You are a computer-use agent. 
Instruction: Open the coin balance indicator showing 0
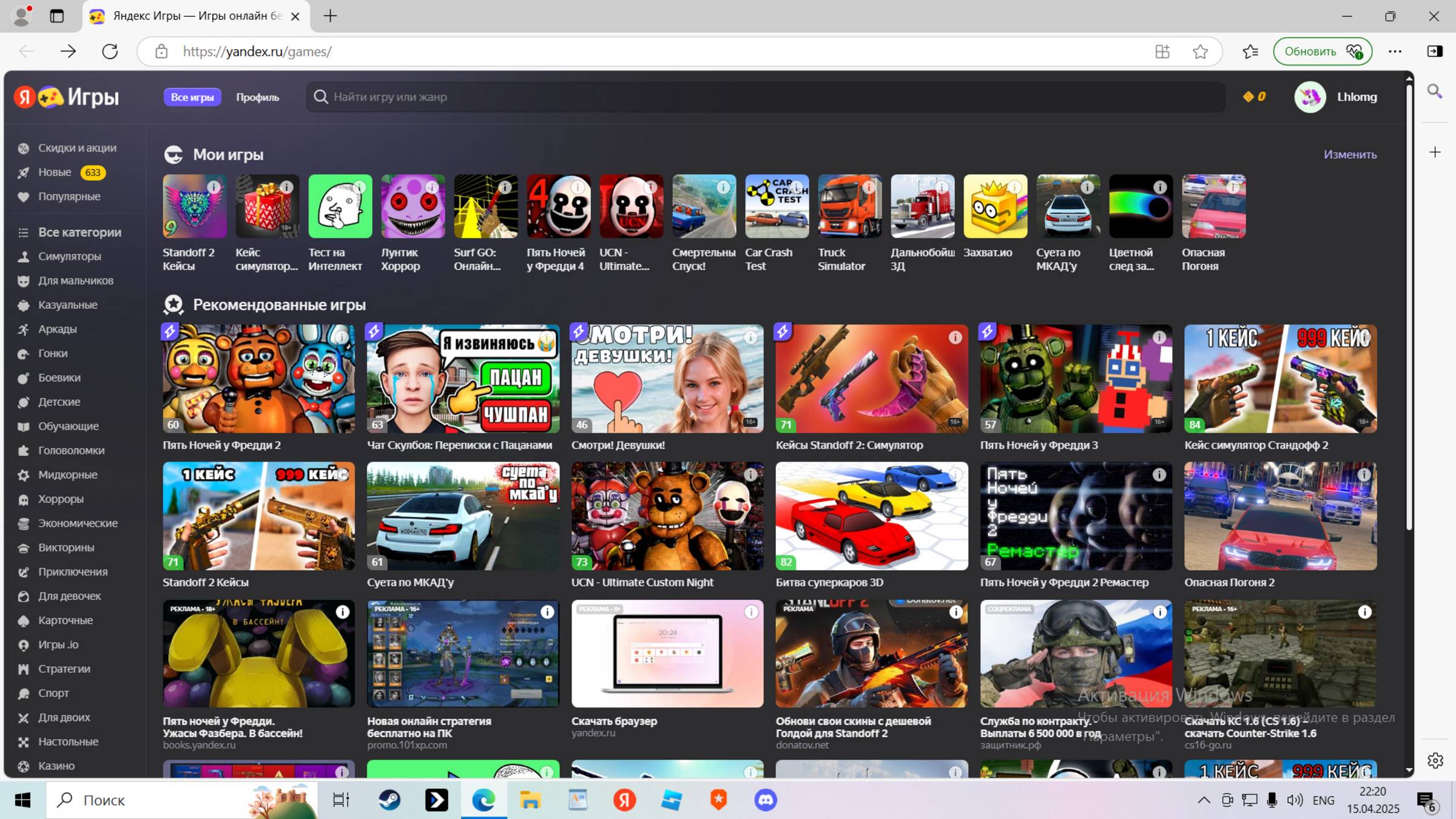click(1255, 96)
